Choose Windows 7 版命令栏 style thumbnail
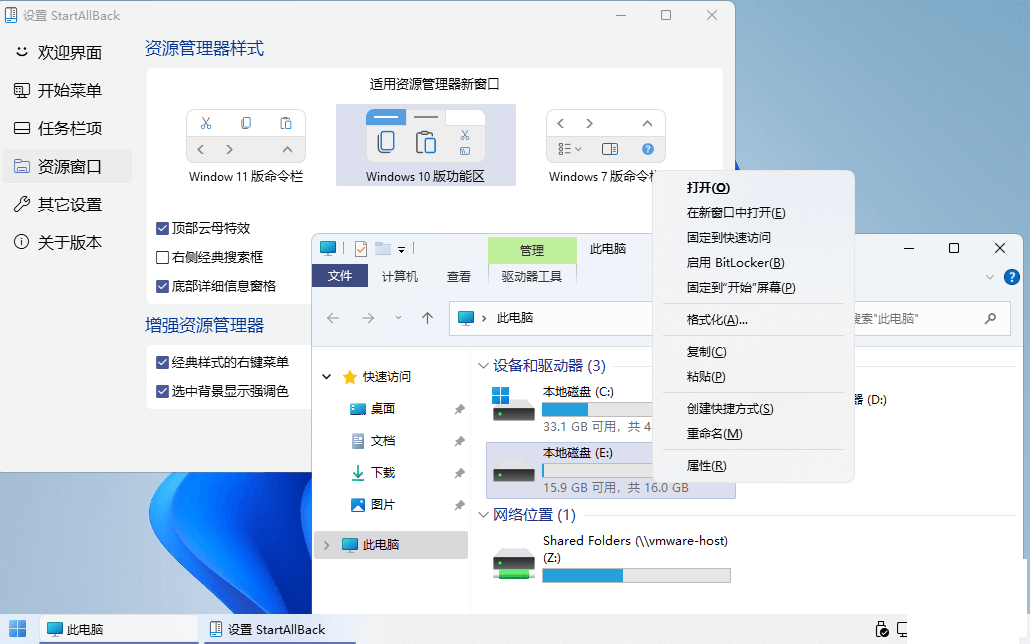Viewport: 1030px width, 644px height. 605,136
